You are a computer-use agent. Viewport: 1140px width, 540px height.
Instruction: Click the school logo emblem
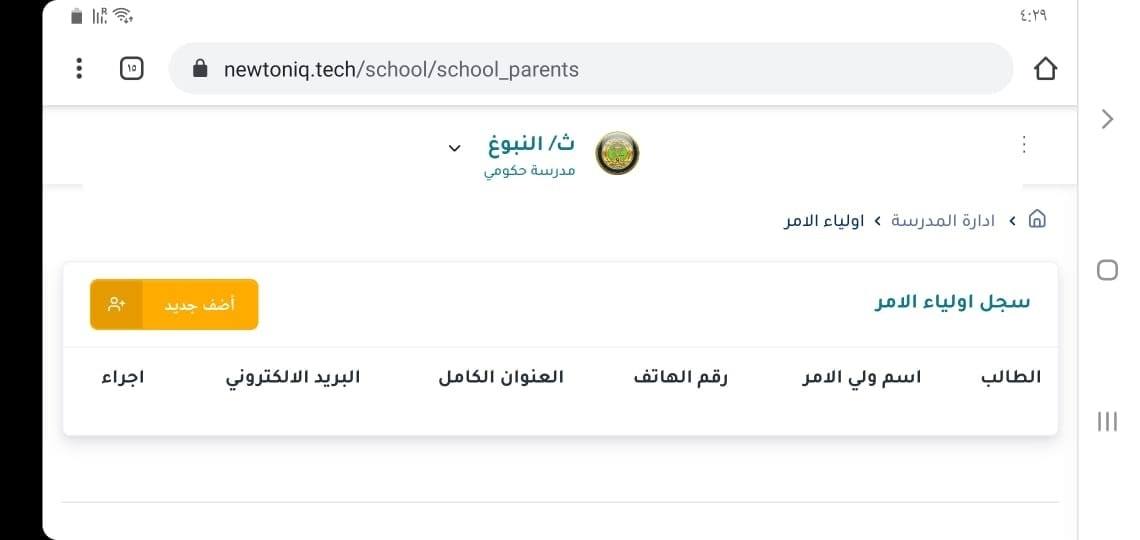[617, 153]
